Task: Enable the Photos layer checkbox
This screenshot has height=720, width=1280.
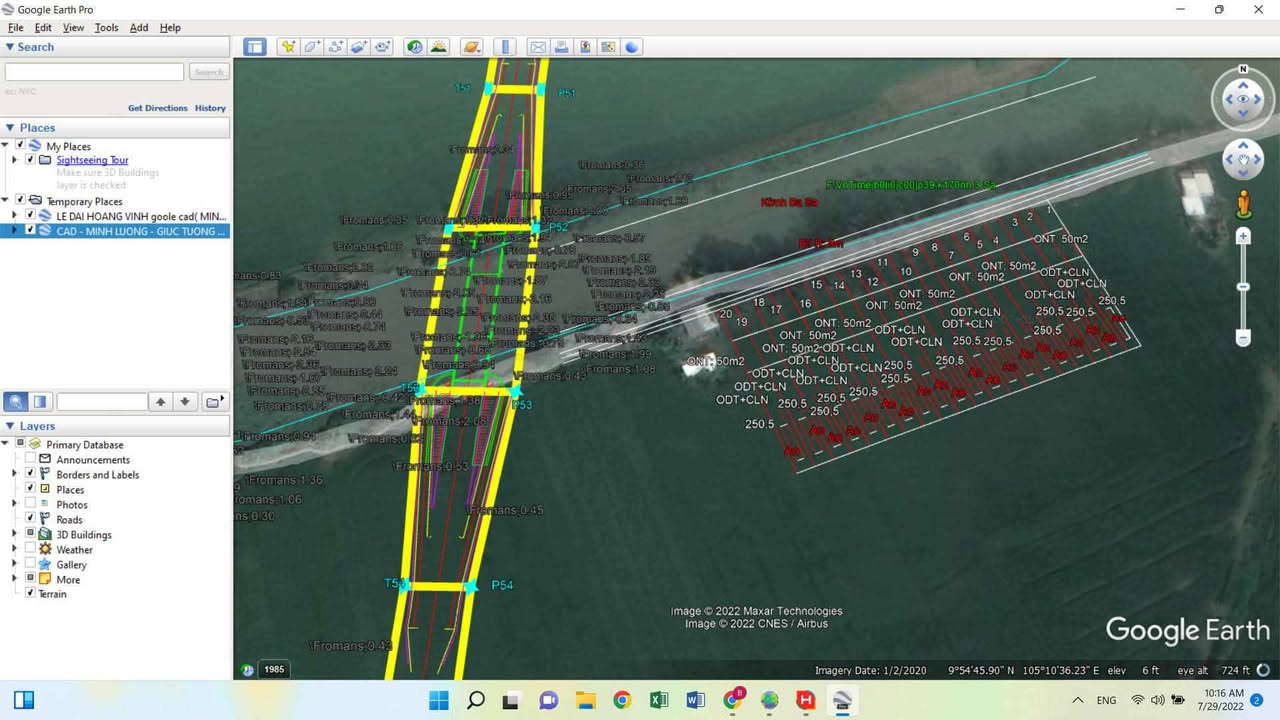Action: [x=30, y=505]
